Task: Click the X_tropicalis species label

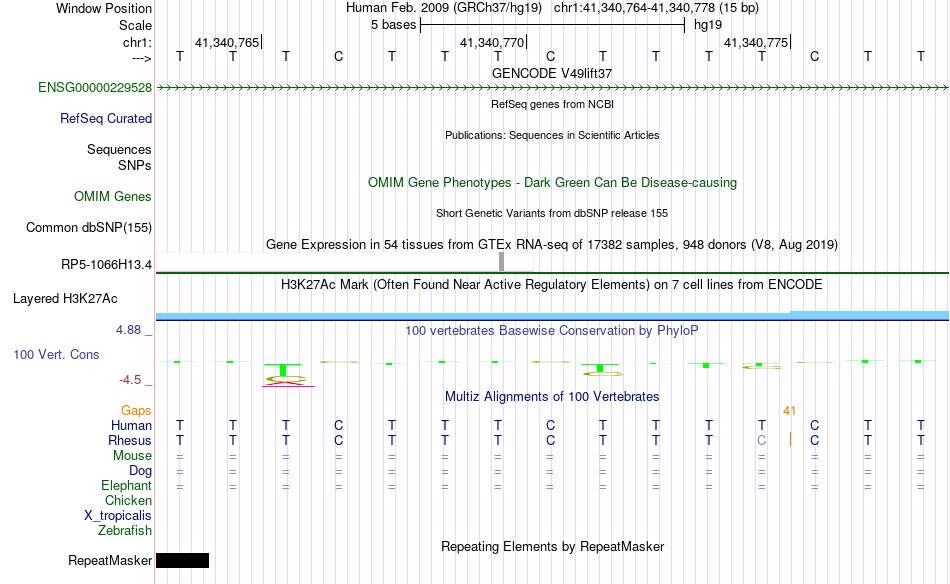Action: pyautogui.click(x=118, y=516)
